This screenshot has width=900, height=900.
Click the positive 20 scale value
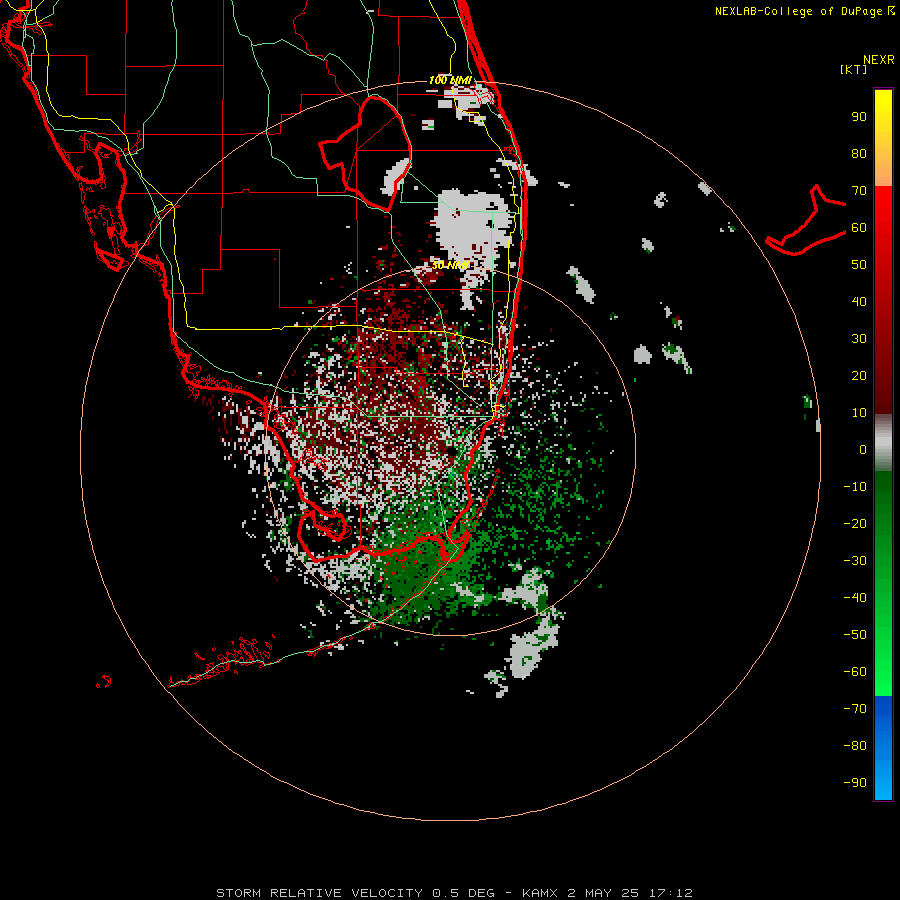[859, 376]
